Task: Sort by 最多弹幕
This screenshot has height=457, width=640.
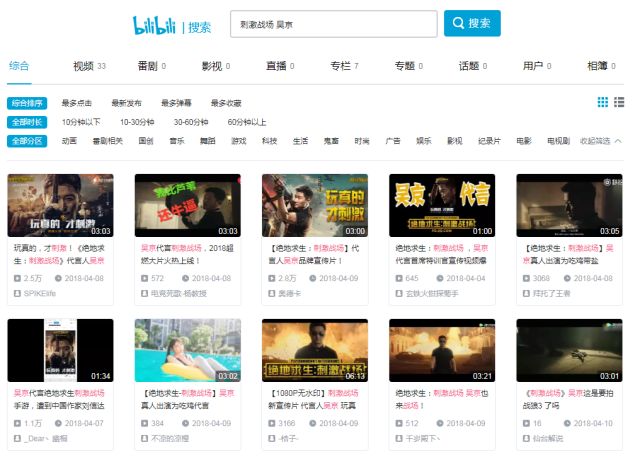Action: [176, 103]
